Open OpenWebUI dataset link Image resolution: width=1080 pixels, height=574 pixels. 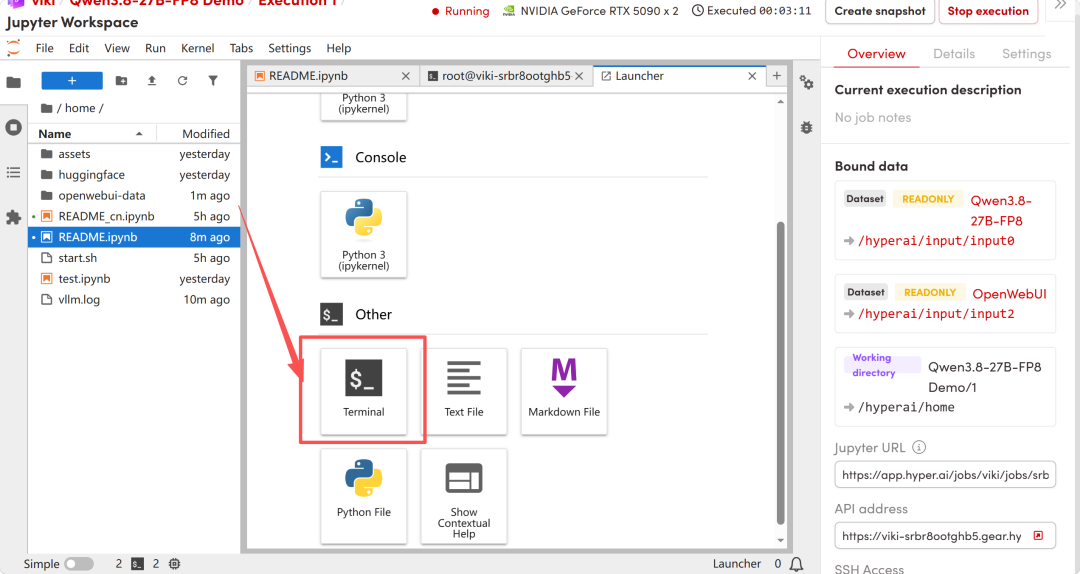1009,294
